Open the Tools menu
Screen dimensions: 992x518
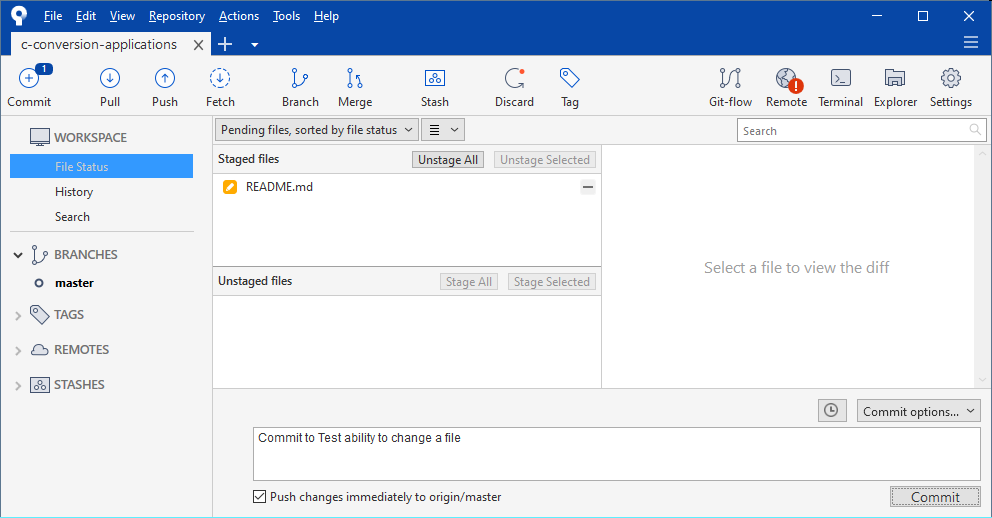(x=286, y=16)
